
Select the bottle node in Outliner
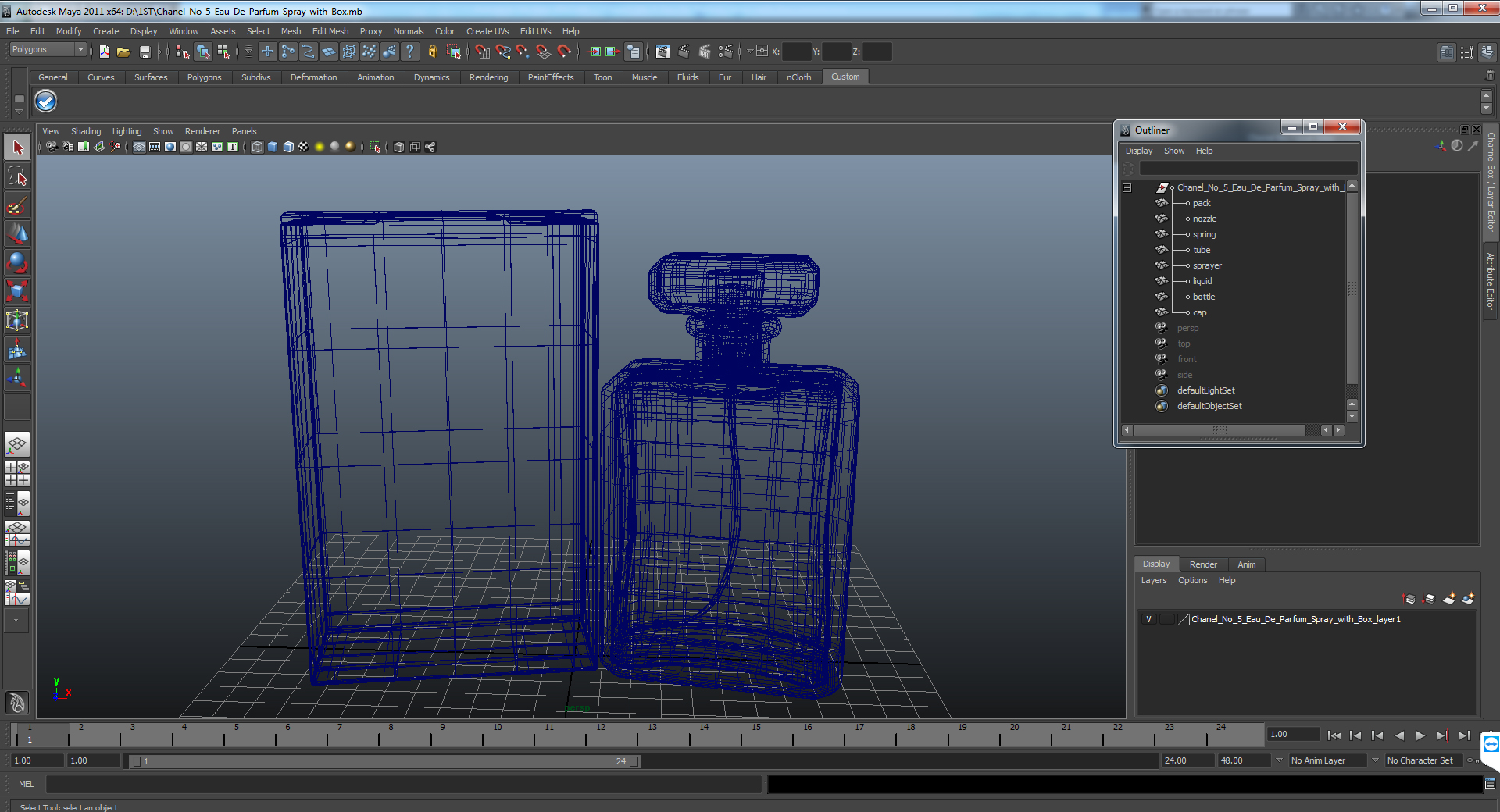click(x=1204, y=297)
